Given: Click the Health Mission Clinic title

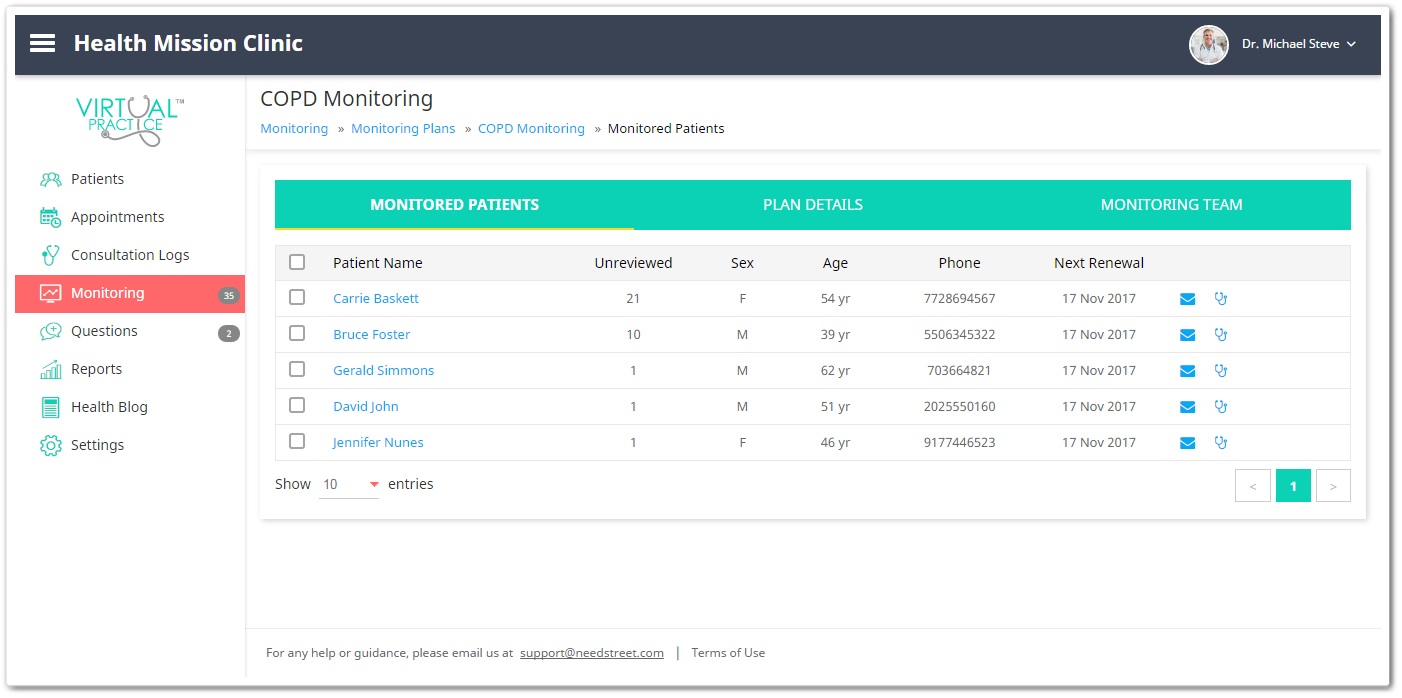Looking at the screenshot, I should click(x=188, y=44).
